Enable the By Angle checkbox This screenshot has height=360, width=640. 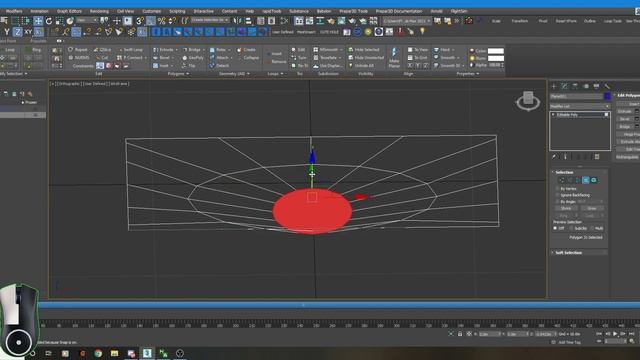click(557, 202)
